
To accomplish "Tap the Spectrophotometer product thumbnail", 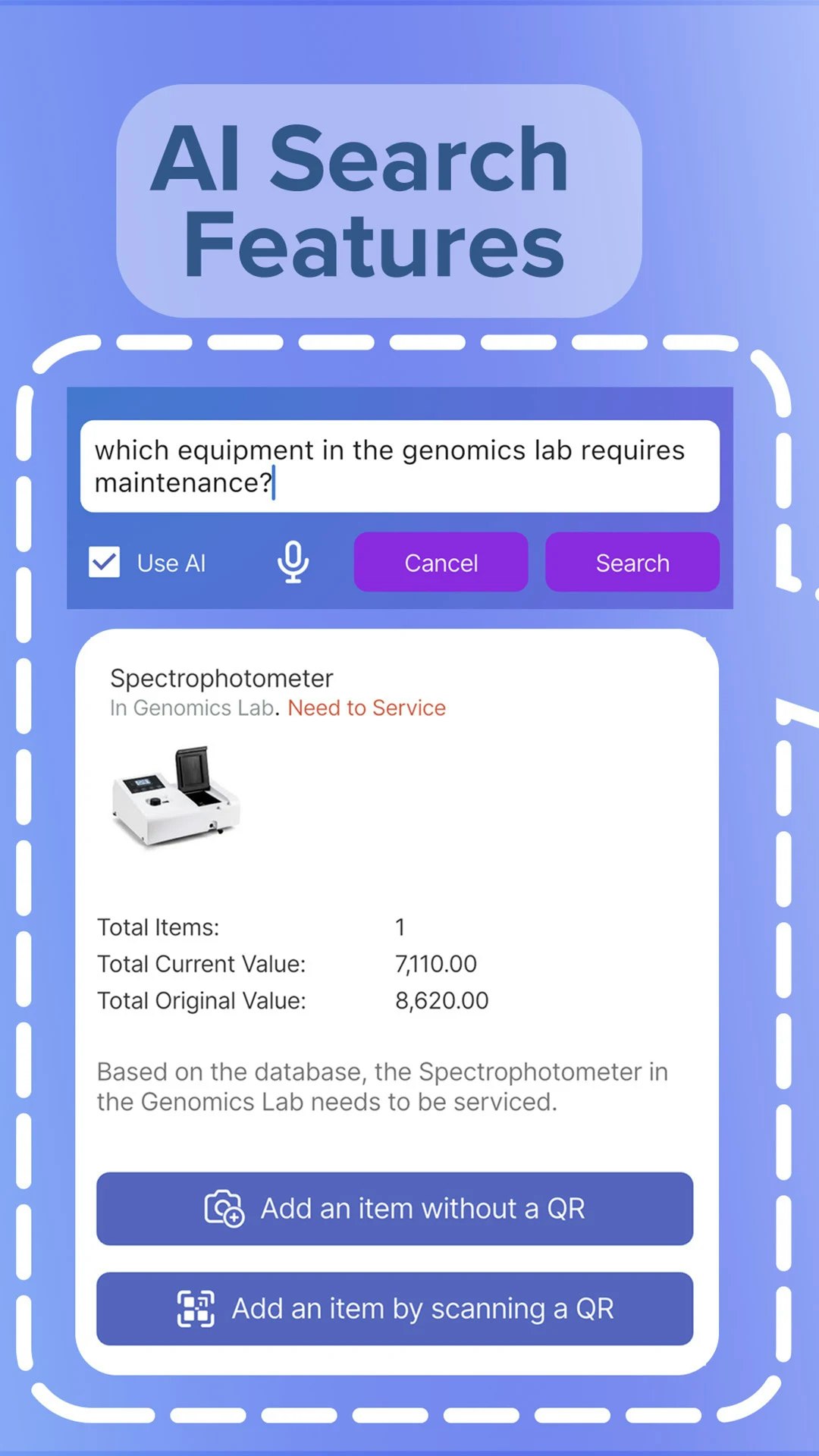I will pyautogui.click(x=177, y=802).
